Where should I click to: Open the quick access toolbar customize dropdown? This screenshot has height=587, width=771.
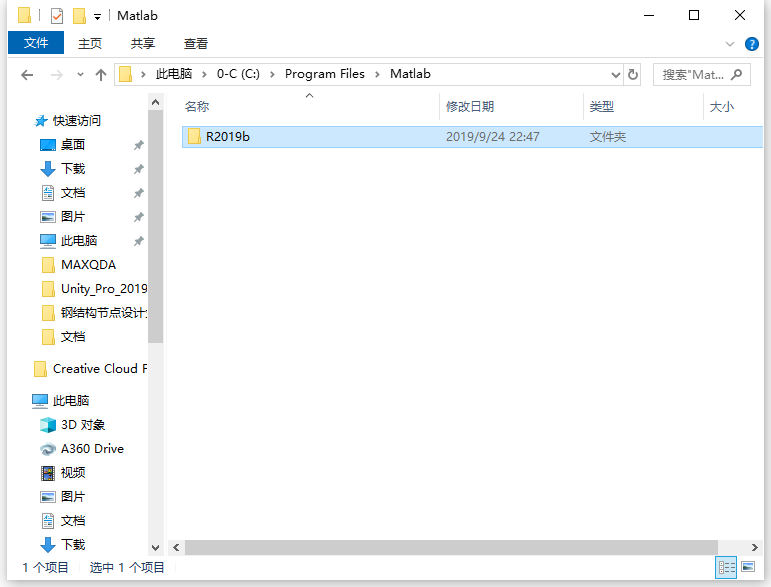pyautogui.click(x=97, y=17)
